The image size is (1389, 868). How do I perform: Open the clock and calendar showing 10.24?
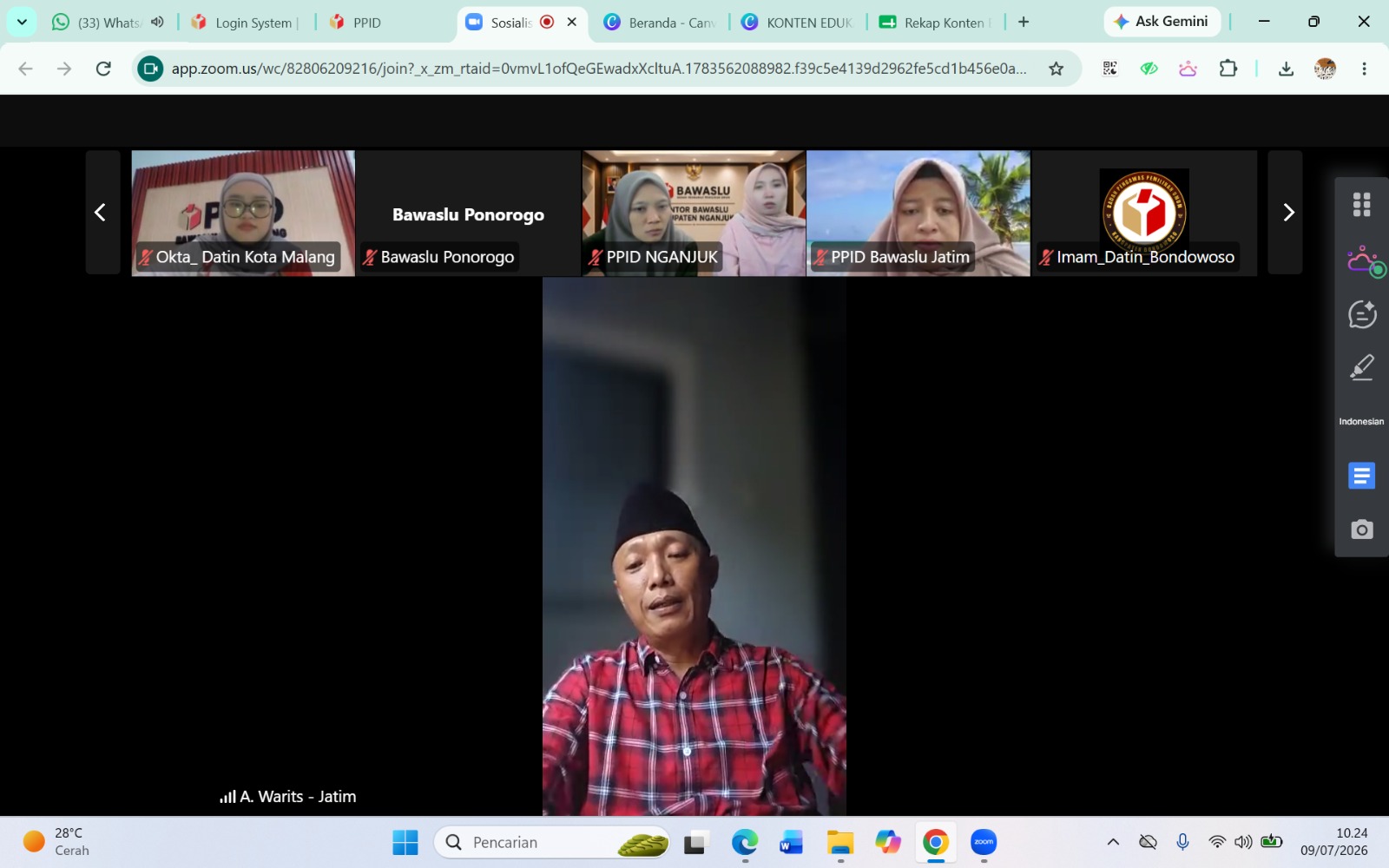point(1334,842)
